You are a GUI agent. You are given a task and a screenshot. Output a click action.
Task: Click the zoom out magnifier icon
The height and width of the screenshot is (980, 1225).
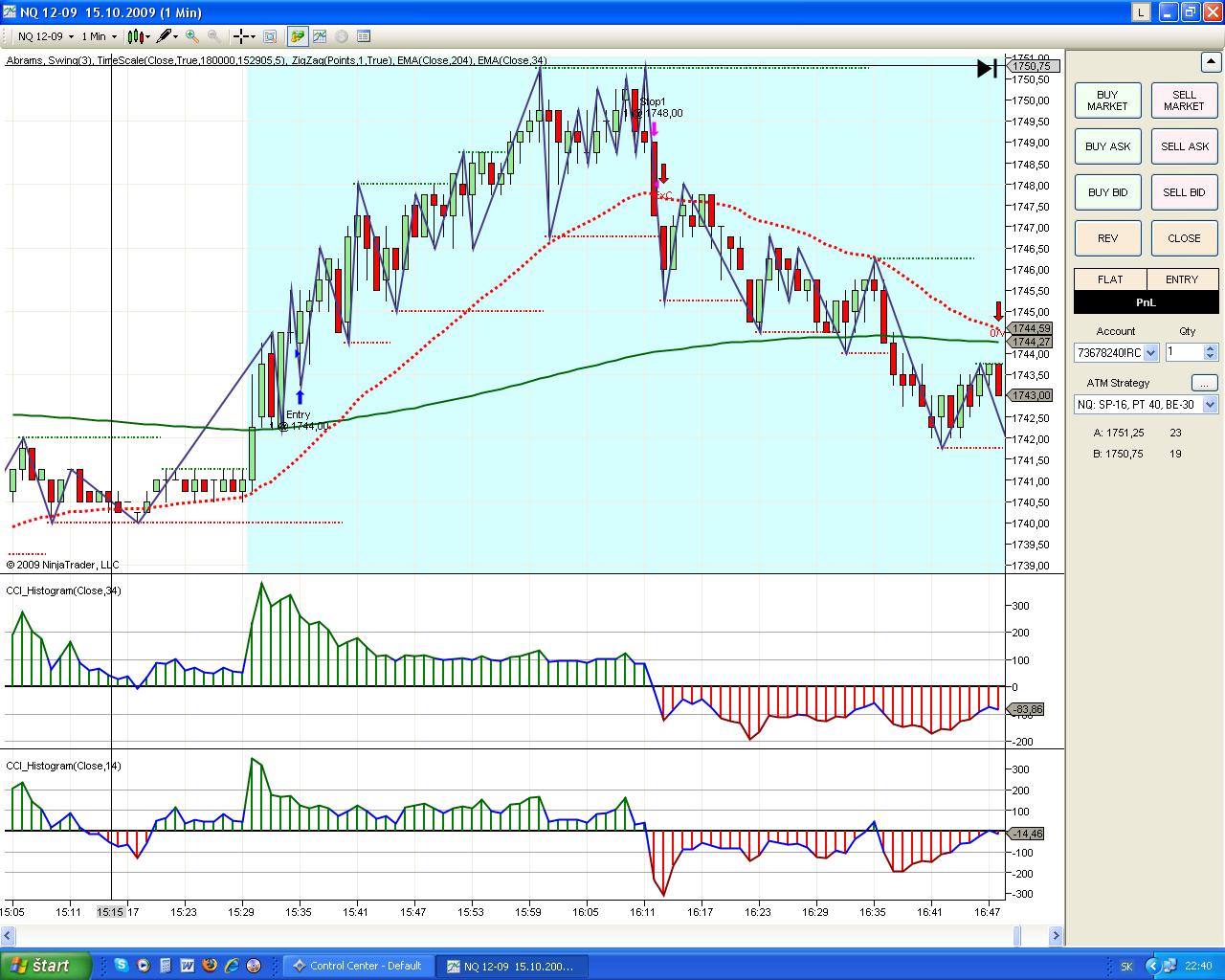[213, 36]
